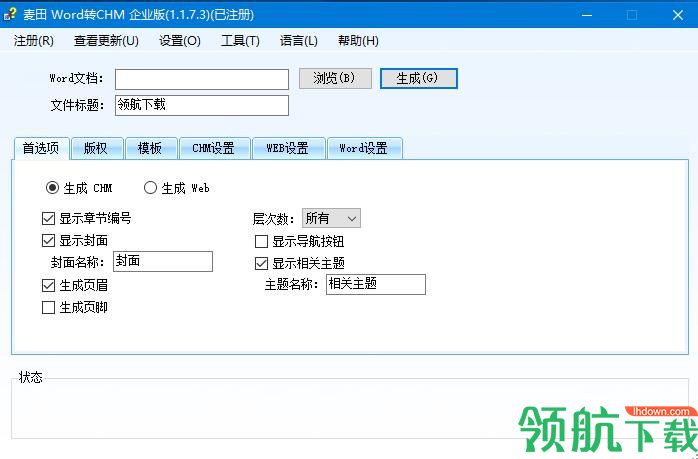
Task: Click the 浏览(B) browse button
Action: (335, 78)
